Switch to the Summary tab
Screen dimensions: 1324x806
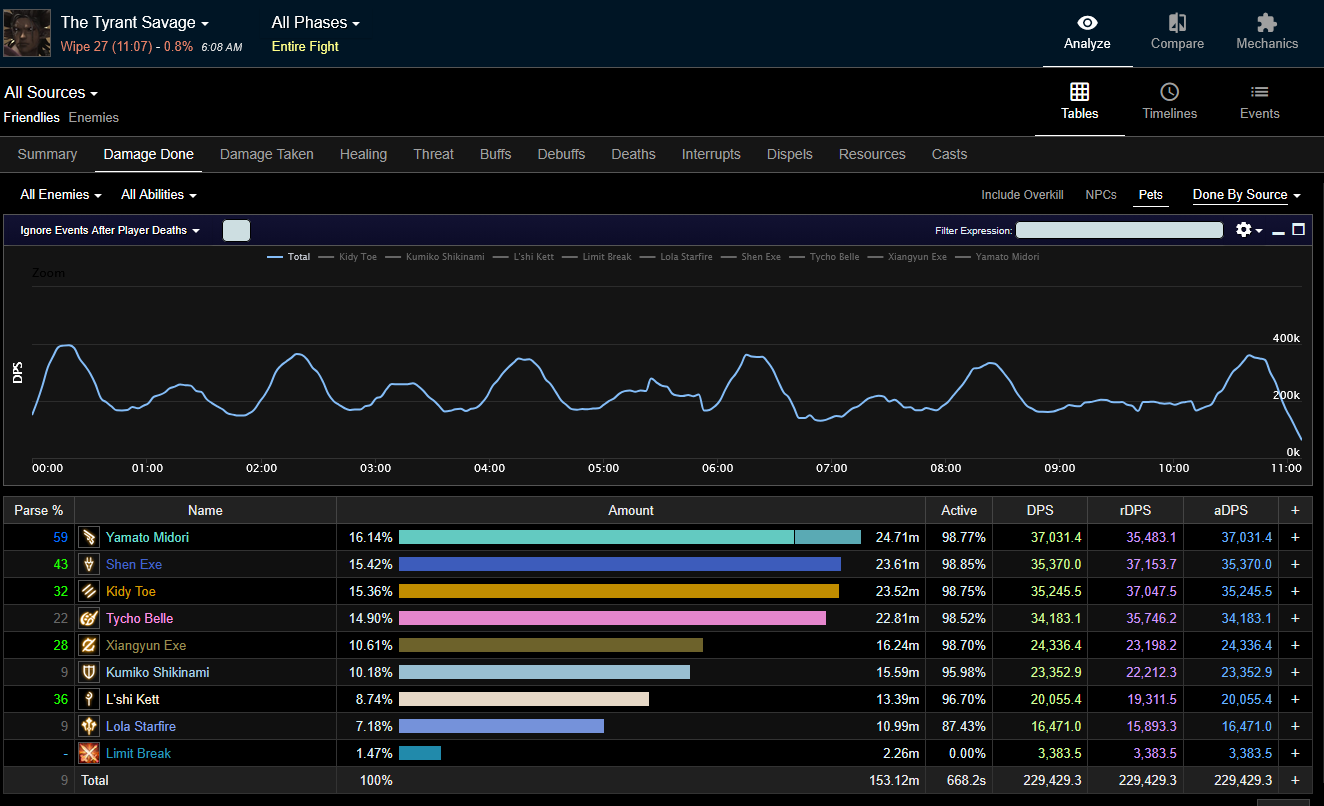pos(47,154)
